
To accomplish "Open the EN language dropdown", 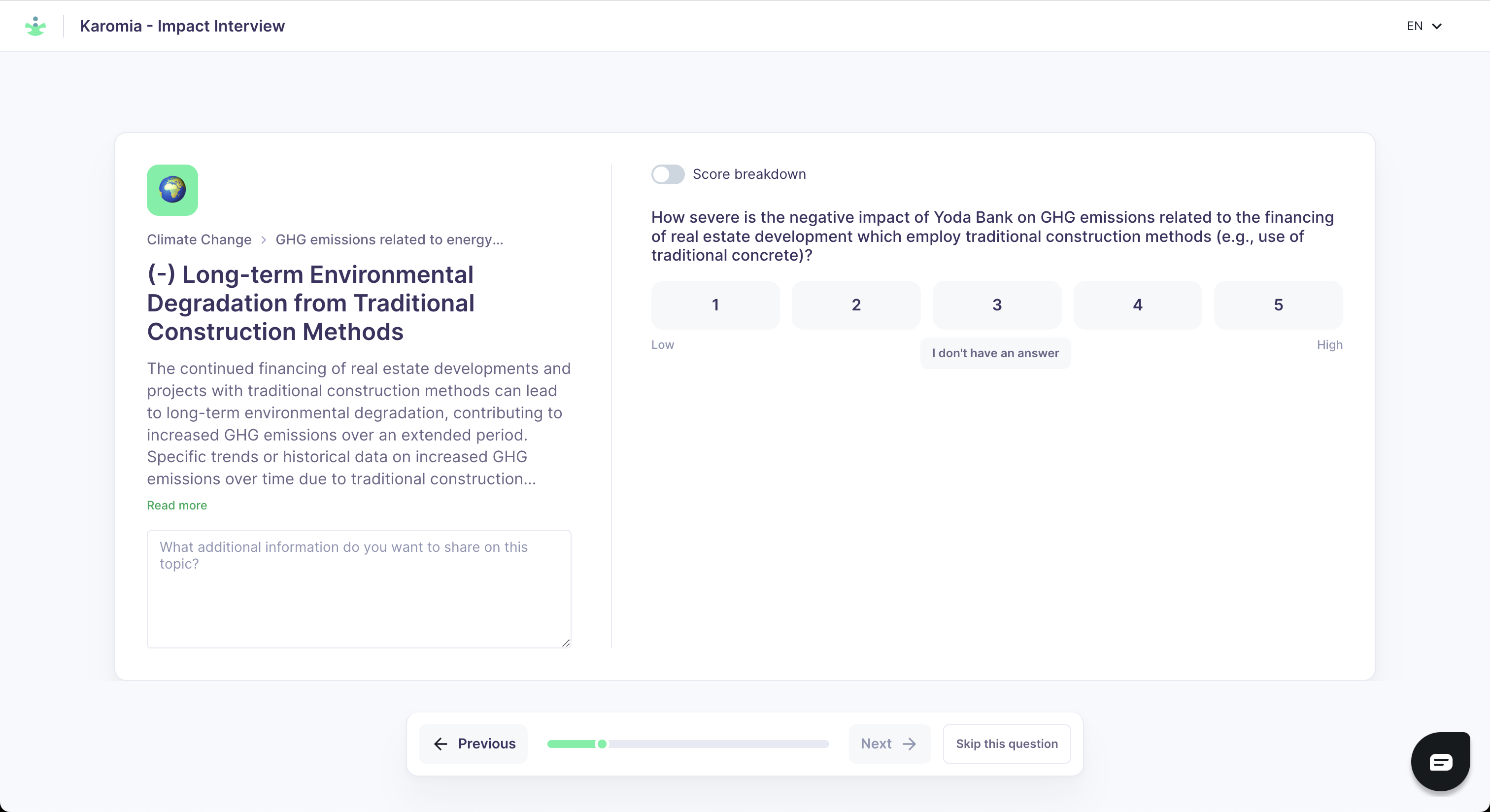I will point(1423,26).
